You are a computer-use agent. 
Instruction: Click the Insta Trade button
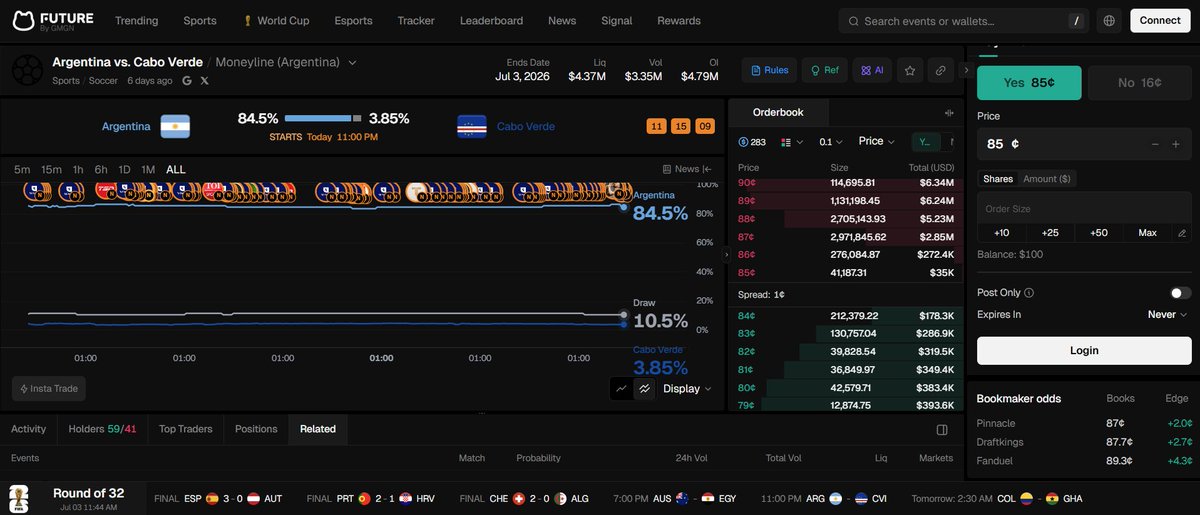click(x=49, y=389)
